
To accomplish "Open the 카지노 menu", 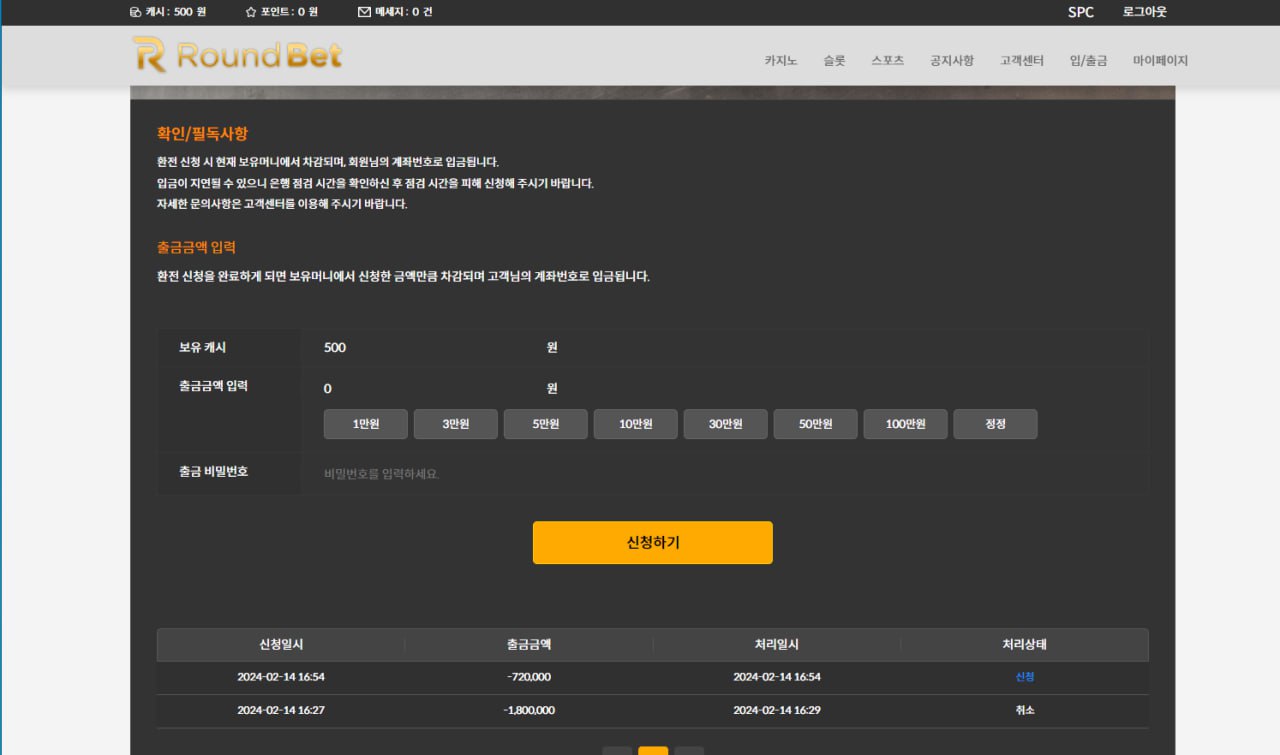I will 781,60.
